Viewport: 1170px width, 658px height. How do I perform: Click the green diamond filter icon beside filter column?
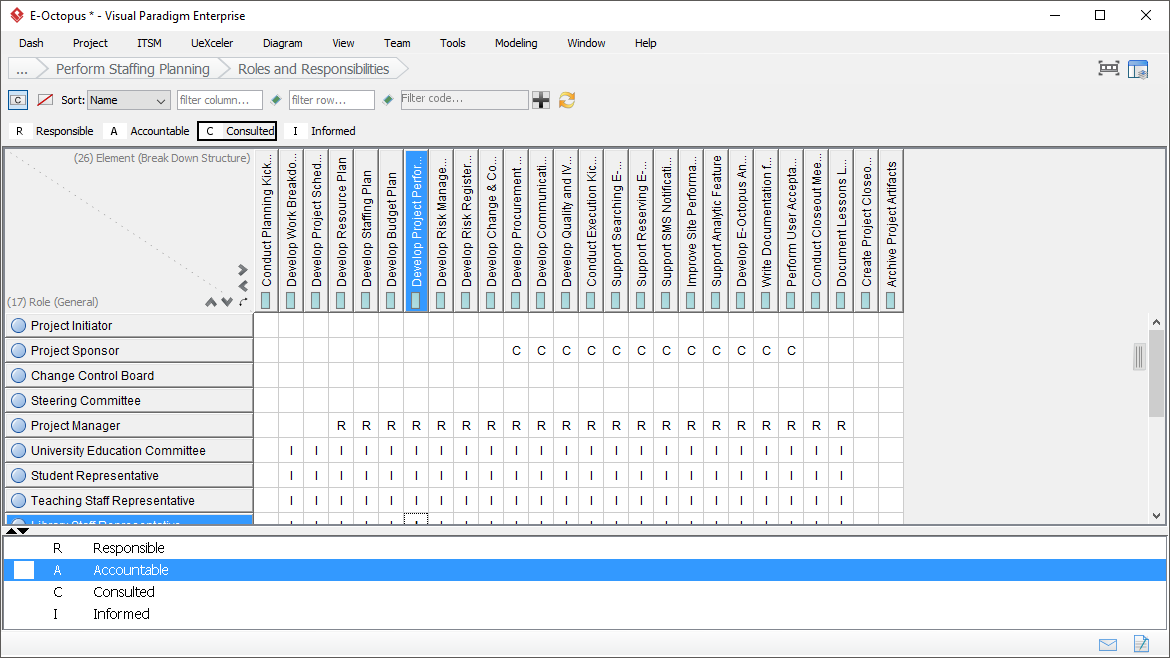tap(275, 100)
